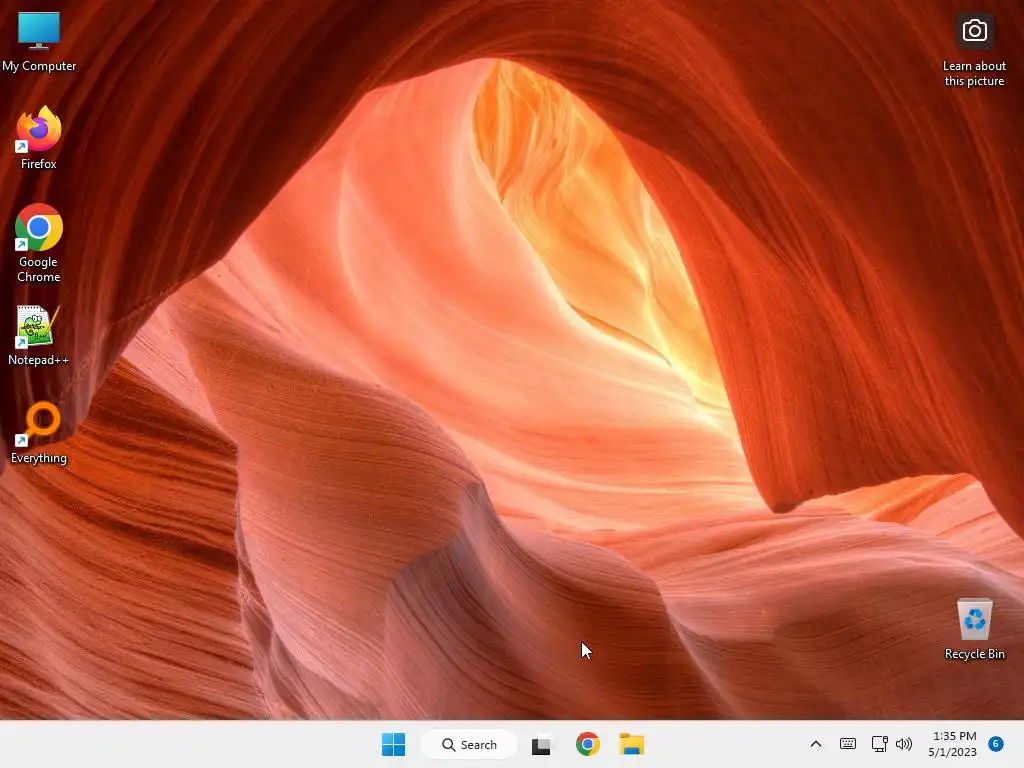Select the Firefox desktop shortcut
The height and width of the screenshot is (768, 1024).
point(39,138)
